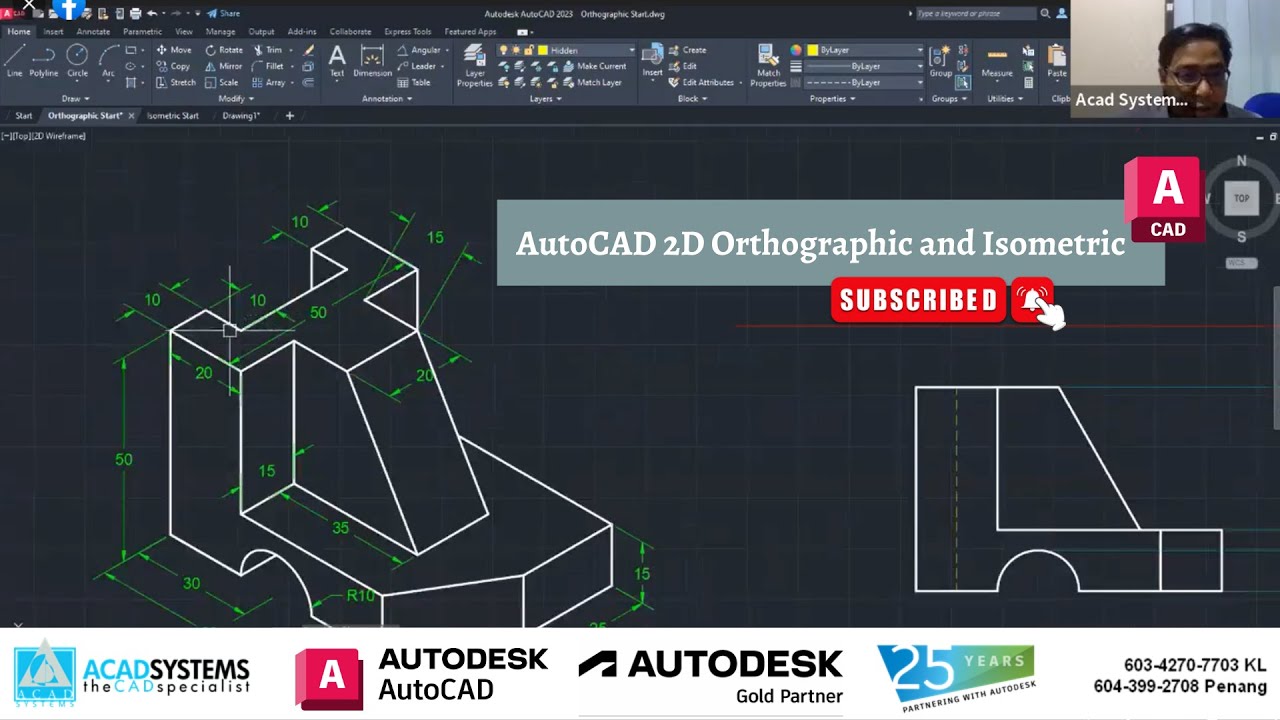Switch to Drawing1 file tab
Viewport: 1280px width, 720px height.
241,115
